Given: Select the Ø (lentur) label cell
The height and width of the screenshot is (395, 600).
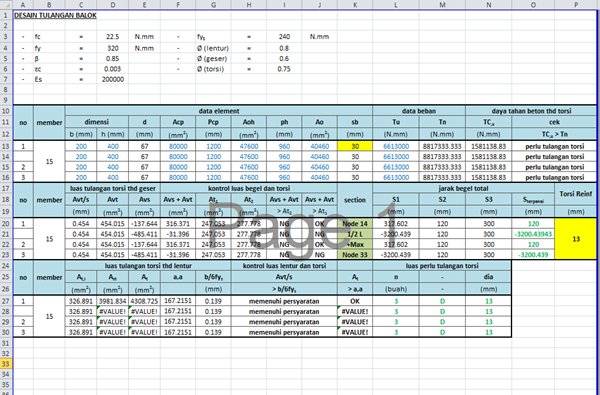Looking at the screenshot, I should click(x=213, y=48).
